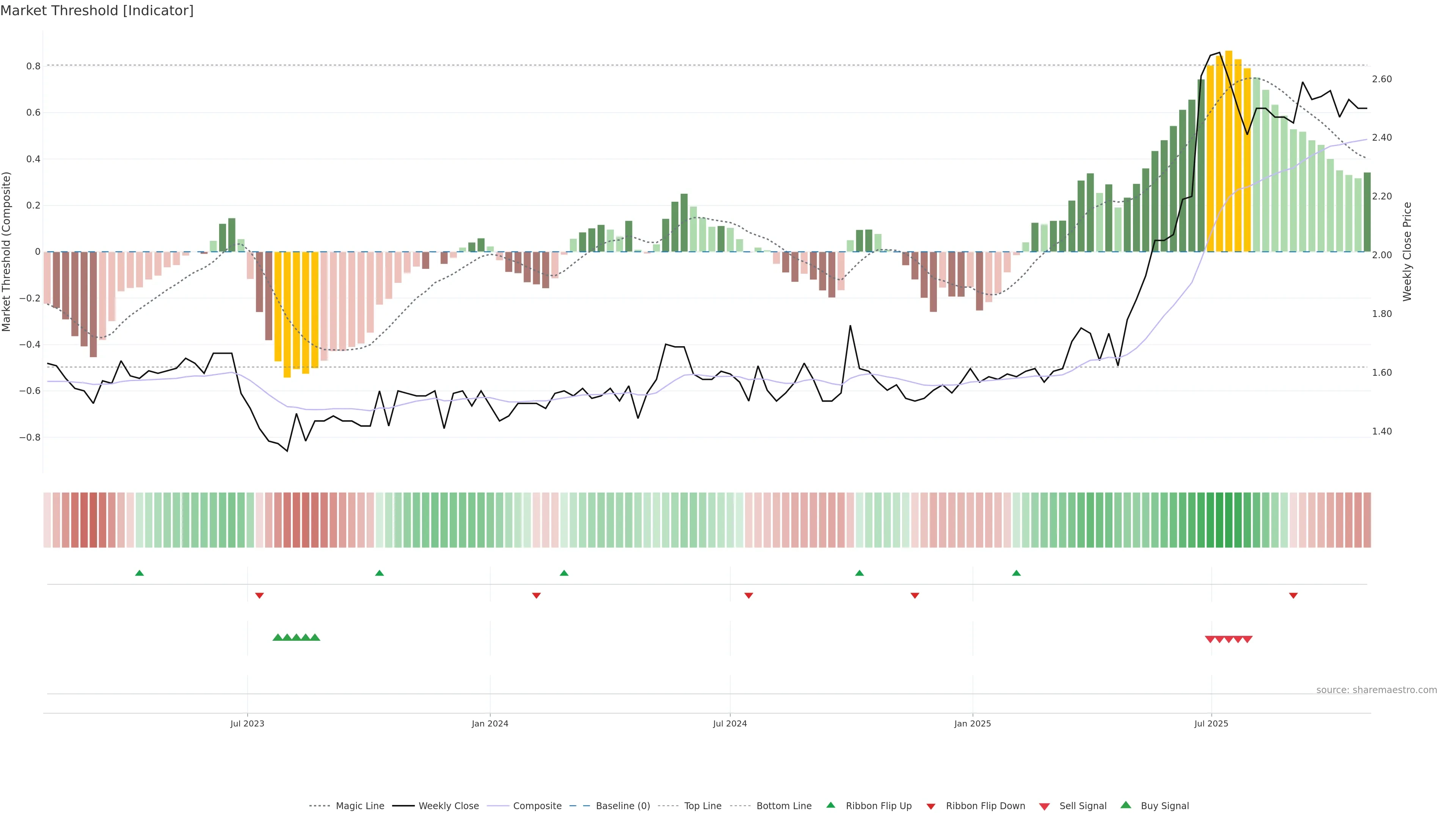Click the Sell Signal legend triangle icon
The width and height of the screenshot is (1456, 819).
1045,806
